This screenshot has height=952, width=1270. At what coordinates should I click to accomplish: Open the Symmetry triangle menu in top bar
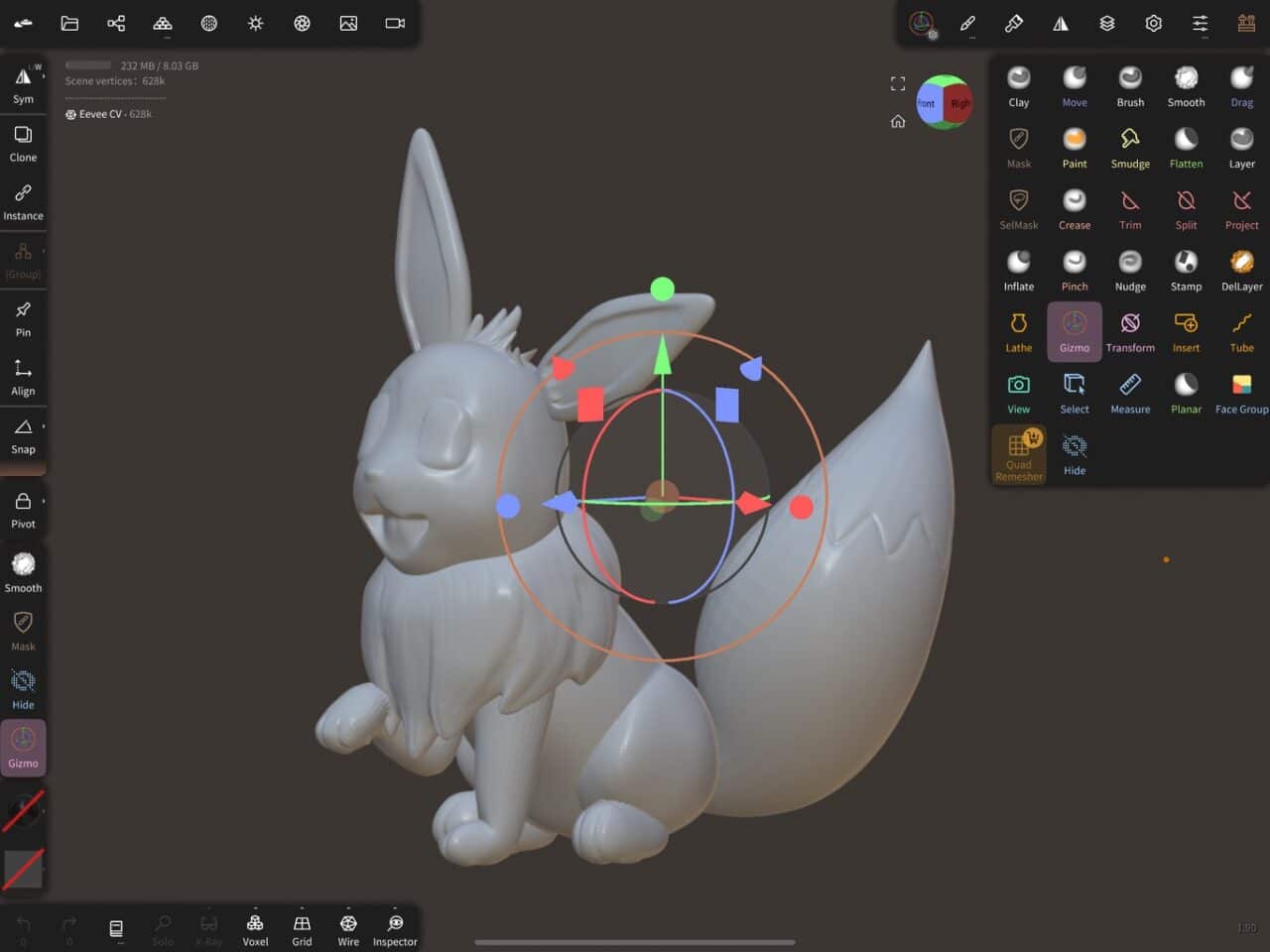click(x=1061, y=23)
